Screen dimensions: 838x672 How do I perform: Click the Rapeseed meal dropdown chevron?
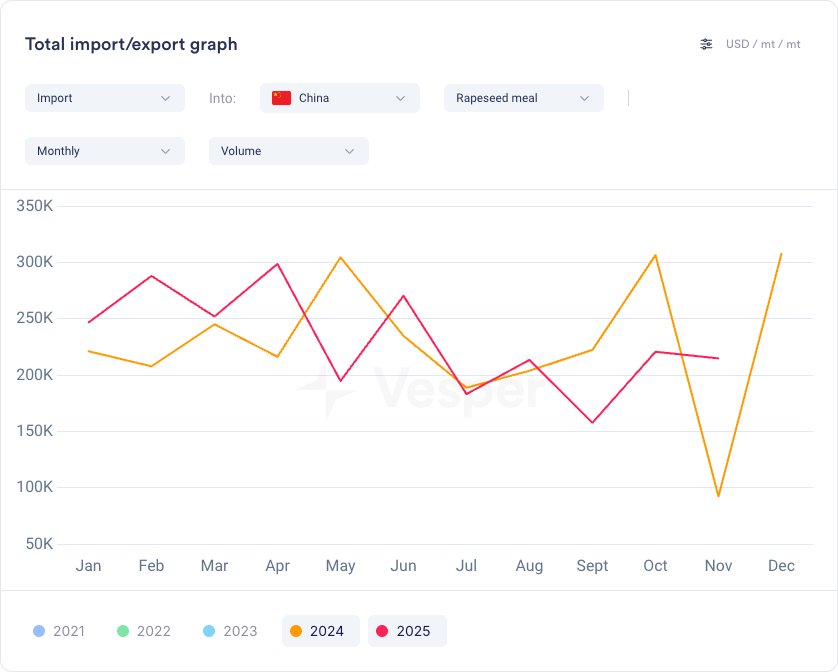tap(584, 98)
